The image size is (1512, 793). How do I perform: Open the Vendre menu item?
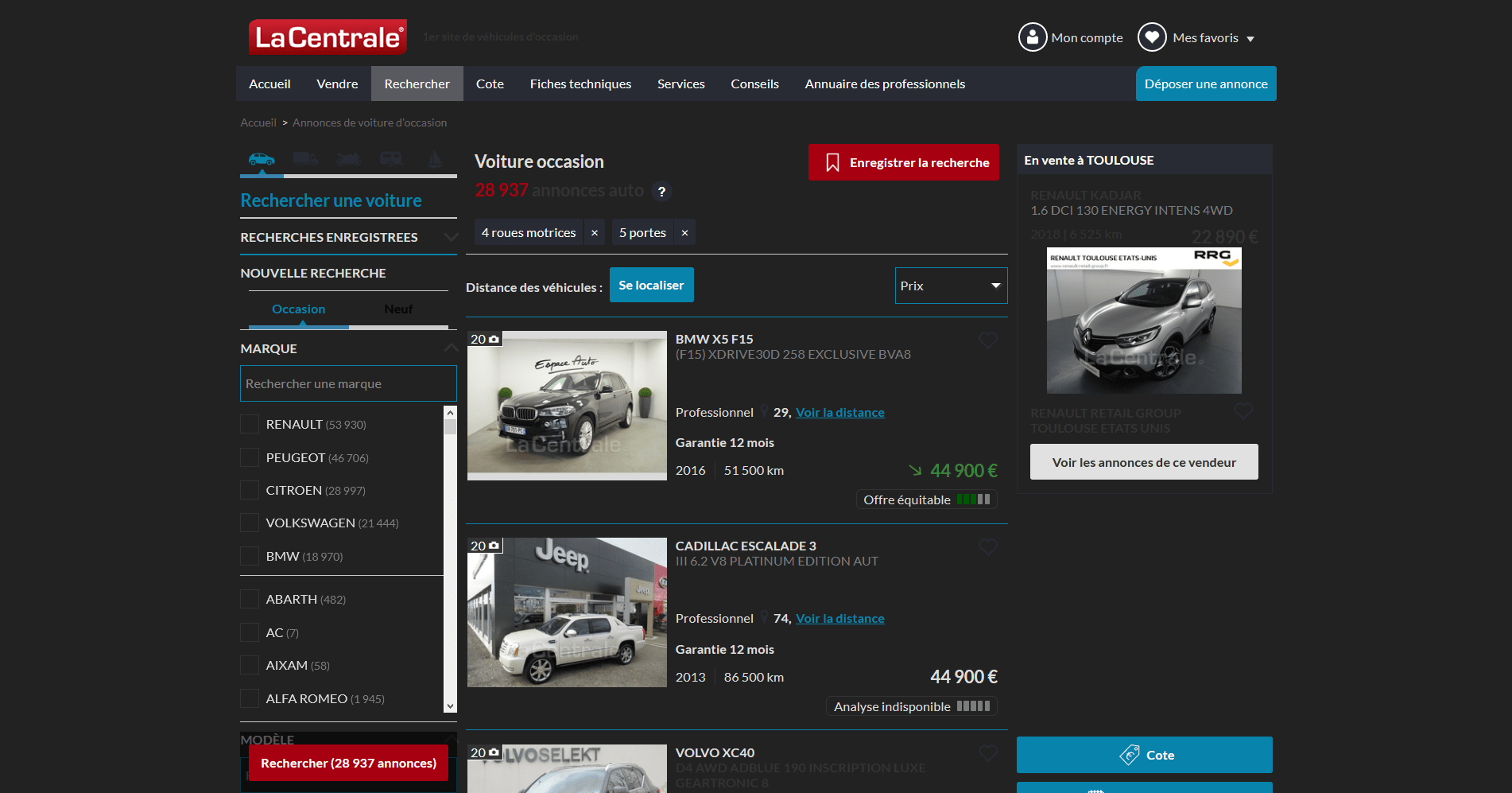pyautogui.click(x=337, y=84)
